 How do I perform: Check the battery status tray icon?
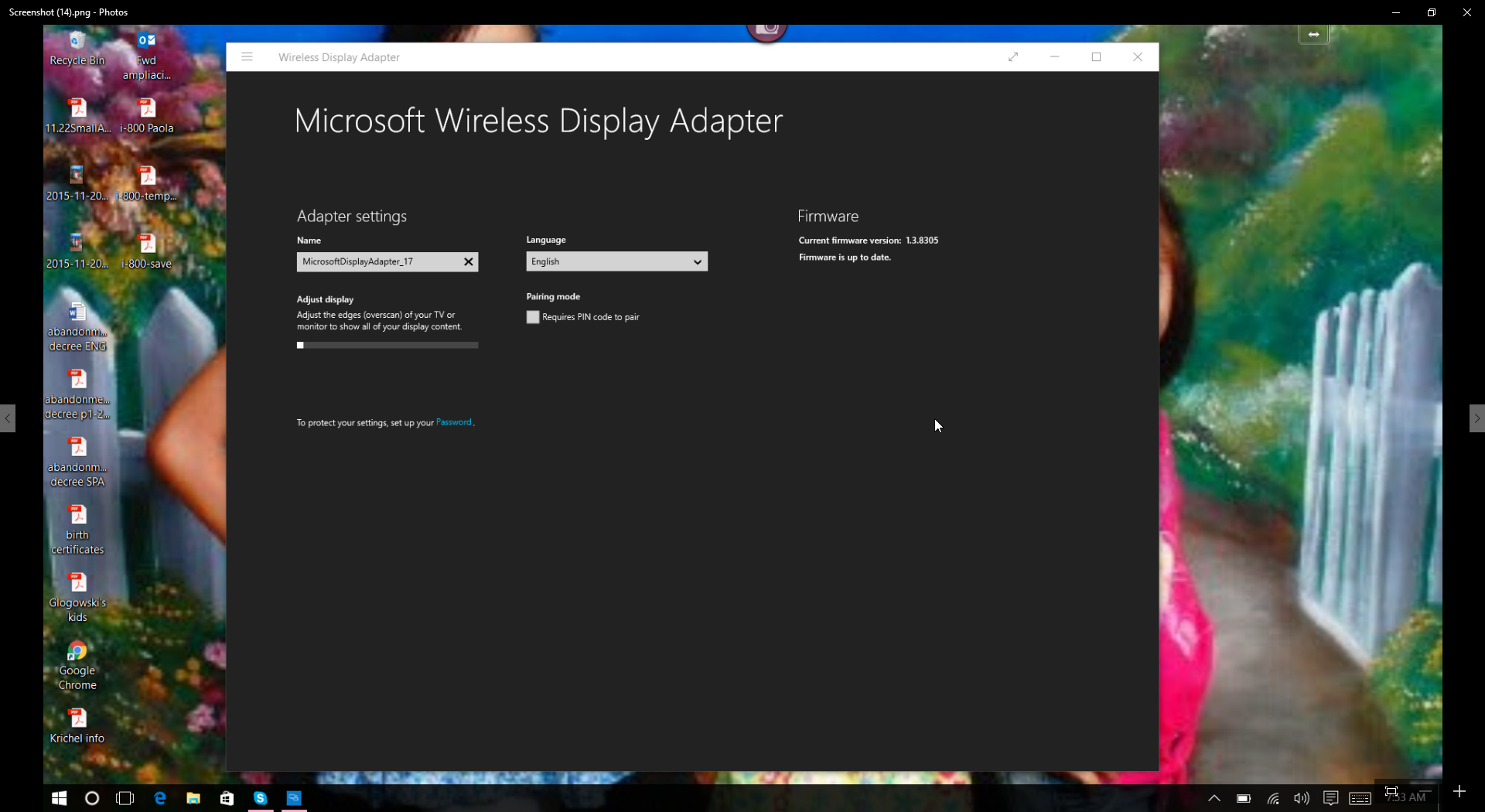tap(1244, 798)
